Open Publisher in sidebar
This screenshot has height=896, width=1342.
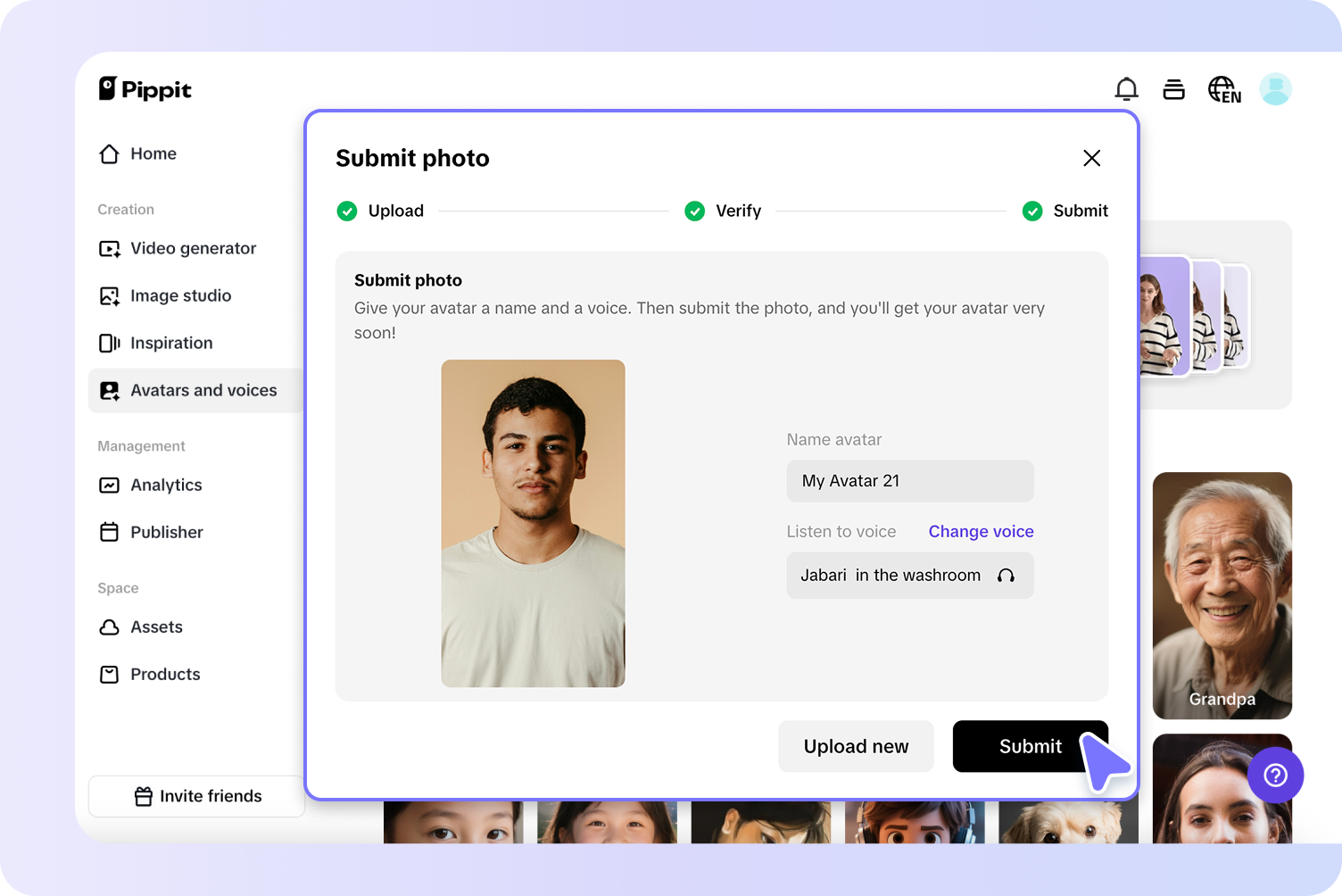coord(167,532)
